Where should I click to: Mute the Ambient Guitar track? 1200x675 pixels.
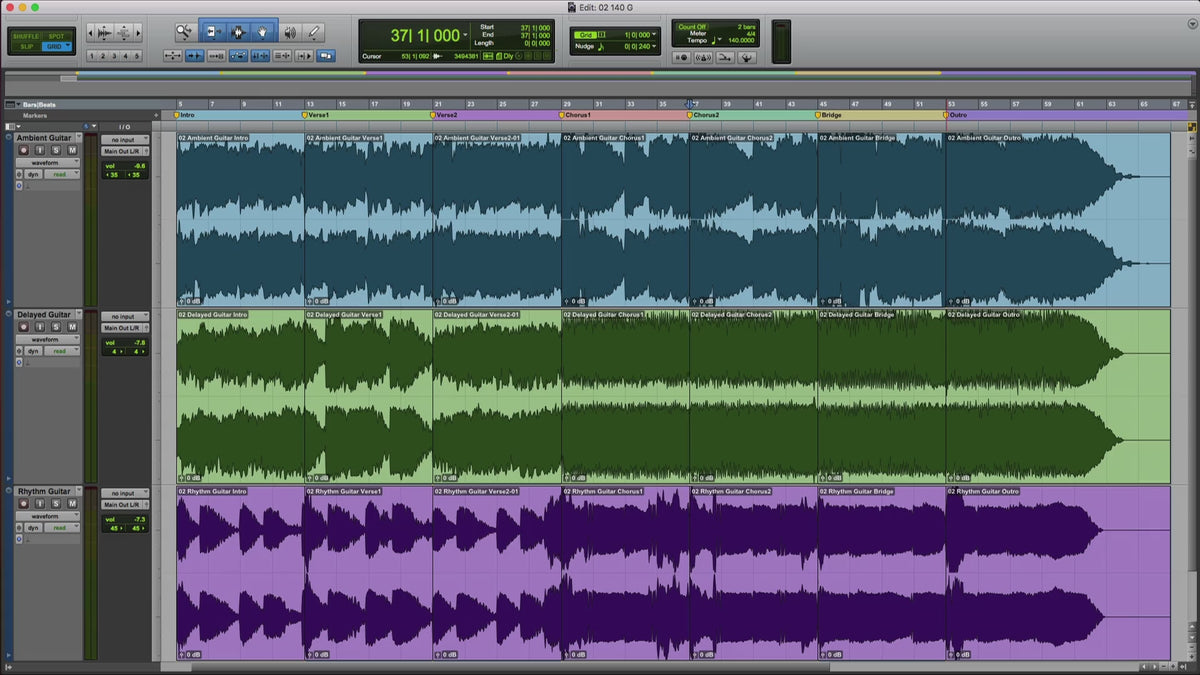tap(72, 150)
